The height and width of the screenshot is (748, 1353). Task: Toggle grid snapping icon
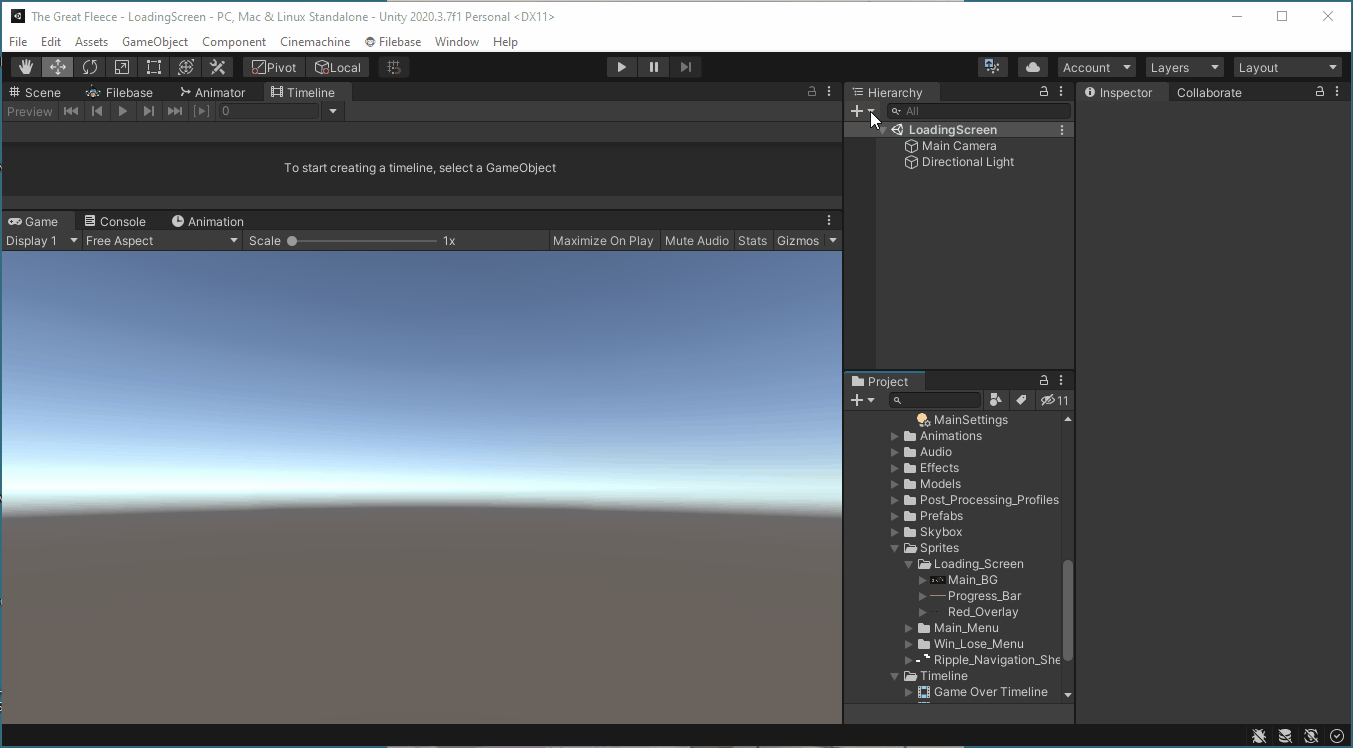tap(394, 67)
